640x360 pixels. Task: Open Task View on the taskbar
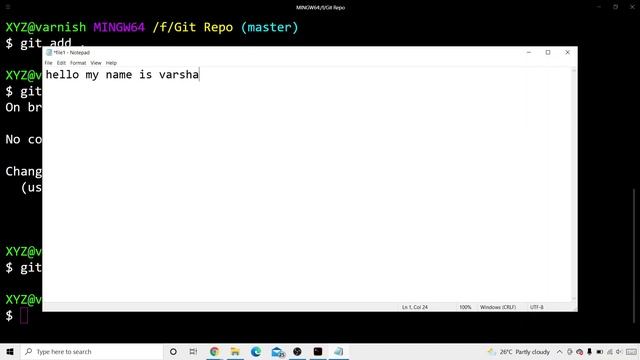[193, 351]
